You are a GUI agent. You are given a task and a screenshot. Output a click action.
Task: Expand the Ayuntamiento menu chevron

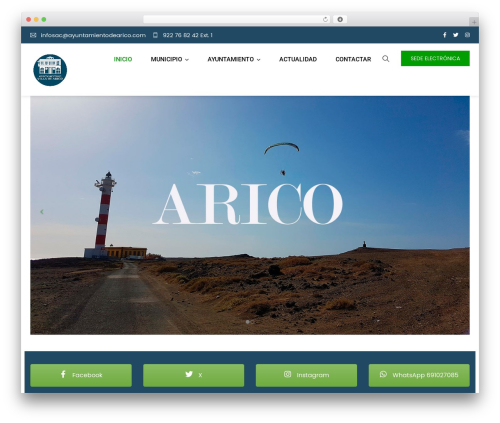(258, 60)
